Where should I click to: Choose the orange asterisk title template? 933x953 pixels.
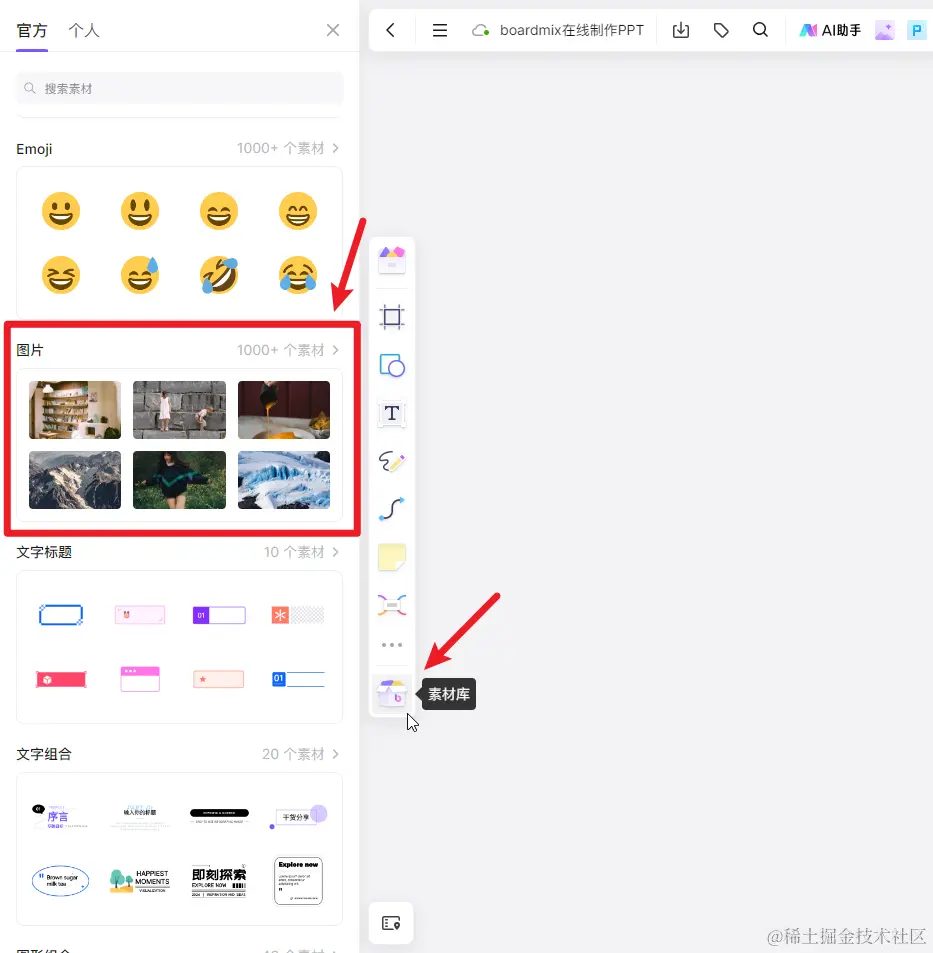[298, 615]
